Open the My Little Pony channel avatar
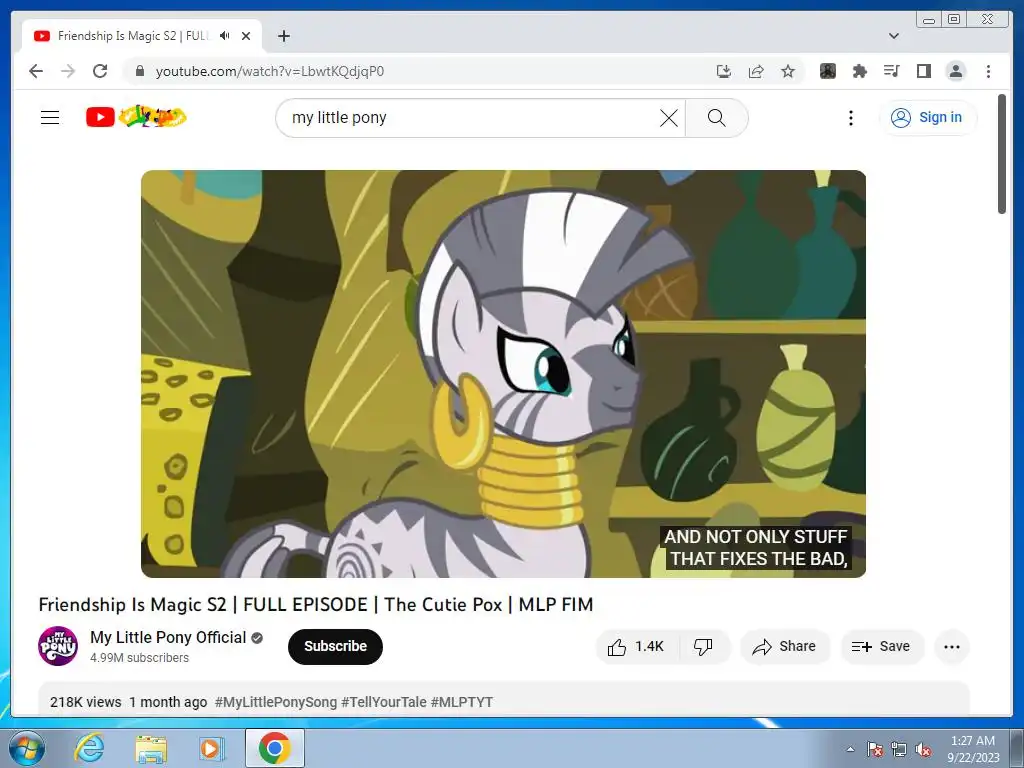 pos(58,646)
